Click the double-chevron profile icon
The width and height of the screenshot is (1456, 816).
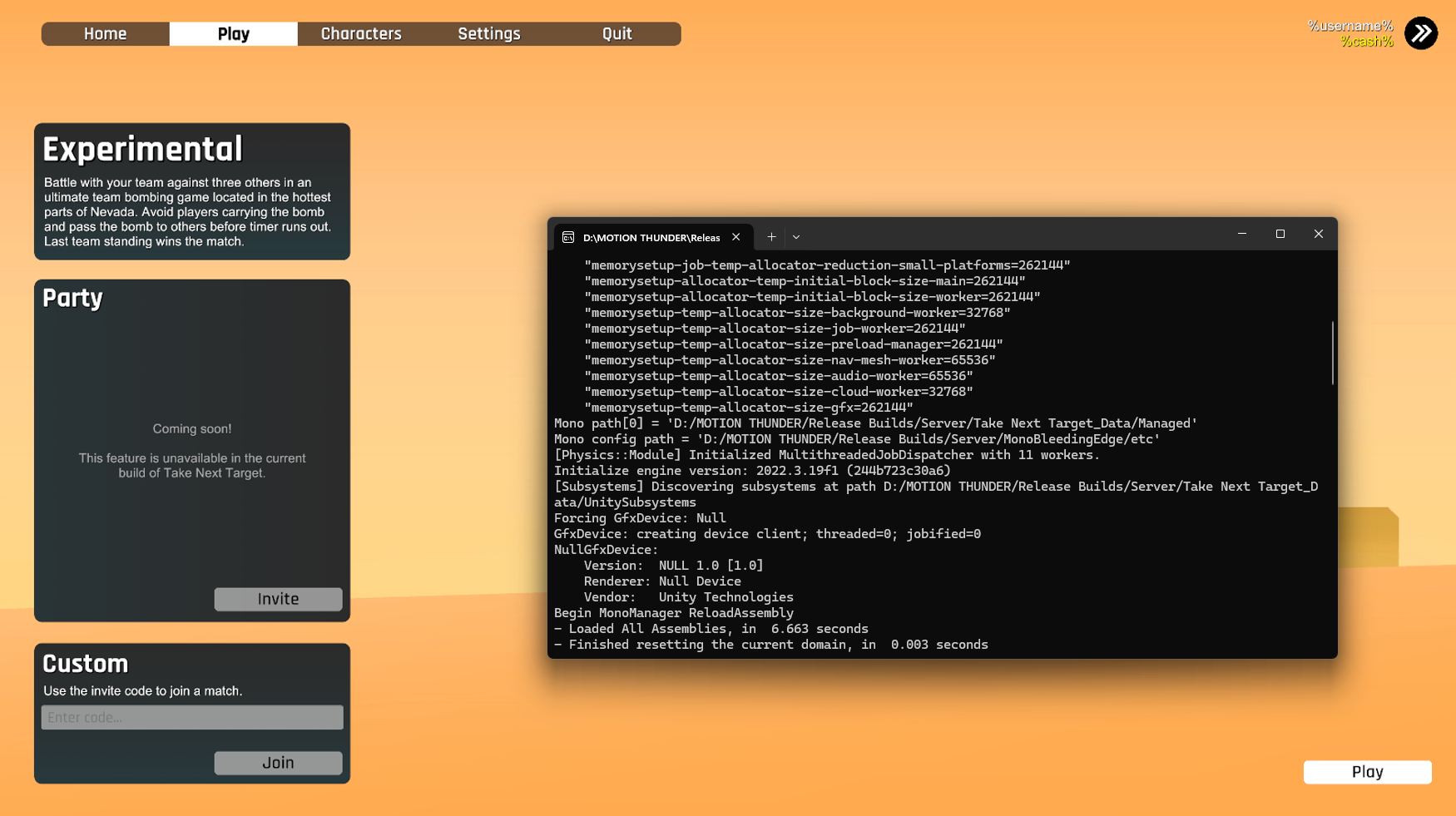coord(1420,33)
